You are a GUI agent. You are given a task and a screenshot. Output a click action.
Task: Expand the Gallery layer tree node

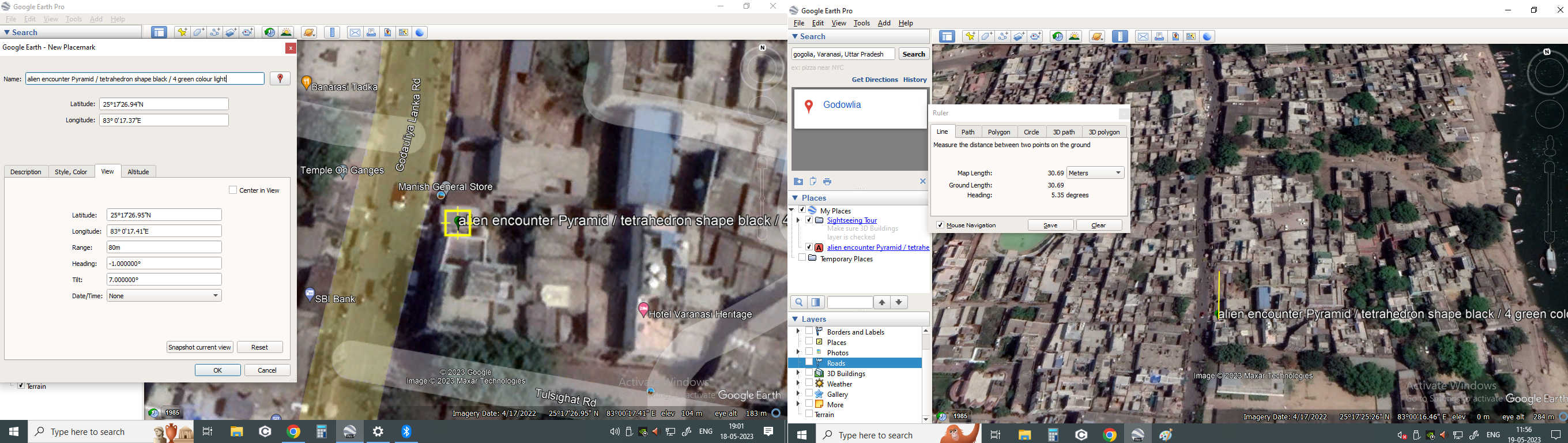click(797, 394)
